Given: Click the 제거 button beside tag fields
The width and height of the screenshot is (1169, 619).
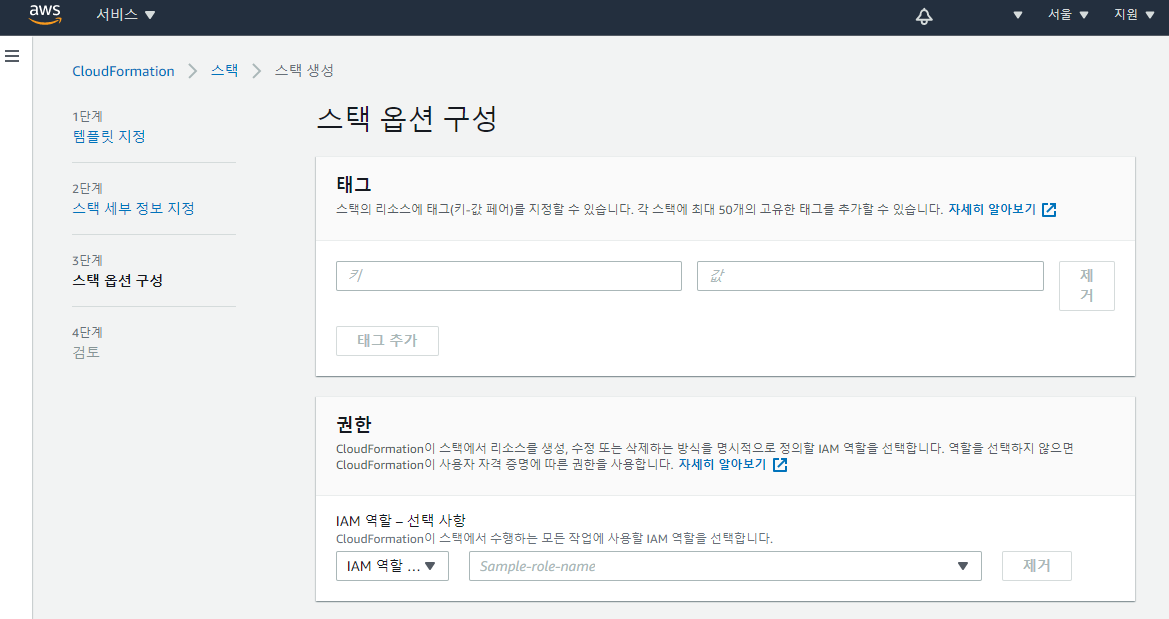Looking at the screenshot, I should (1087, 286).
